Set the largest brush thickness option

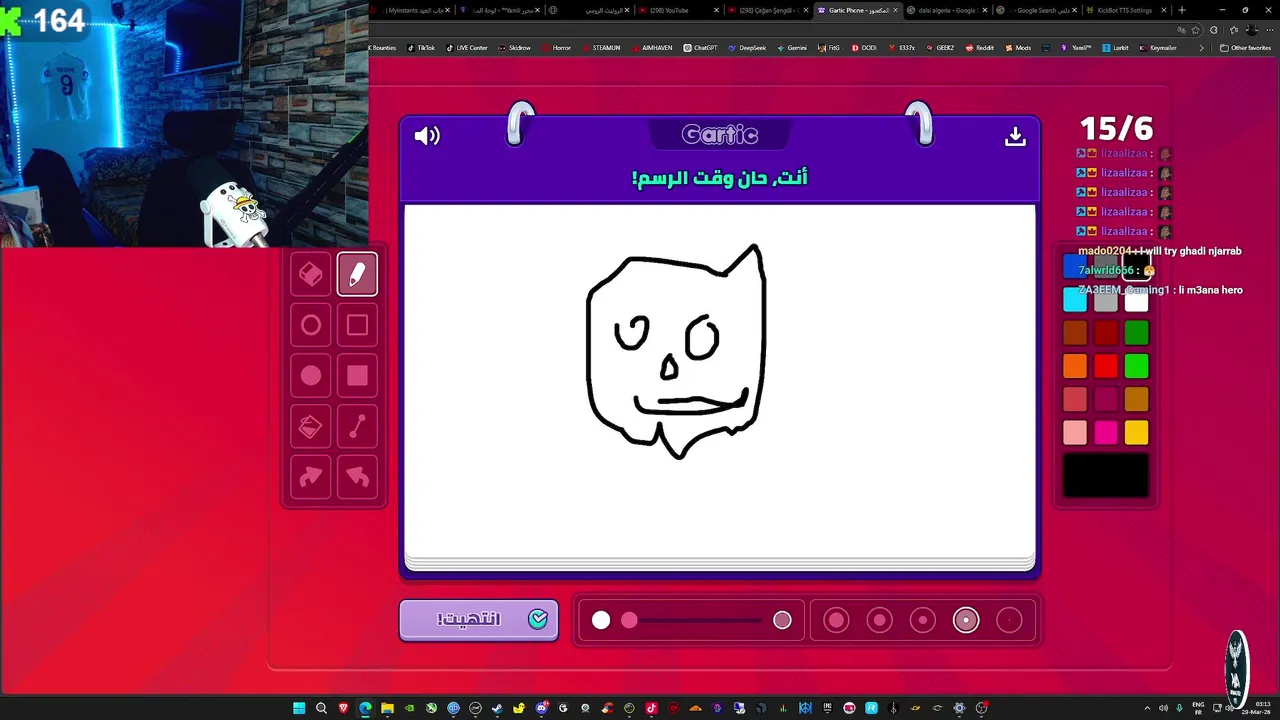pyautogui.click(x=836, y=620)
